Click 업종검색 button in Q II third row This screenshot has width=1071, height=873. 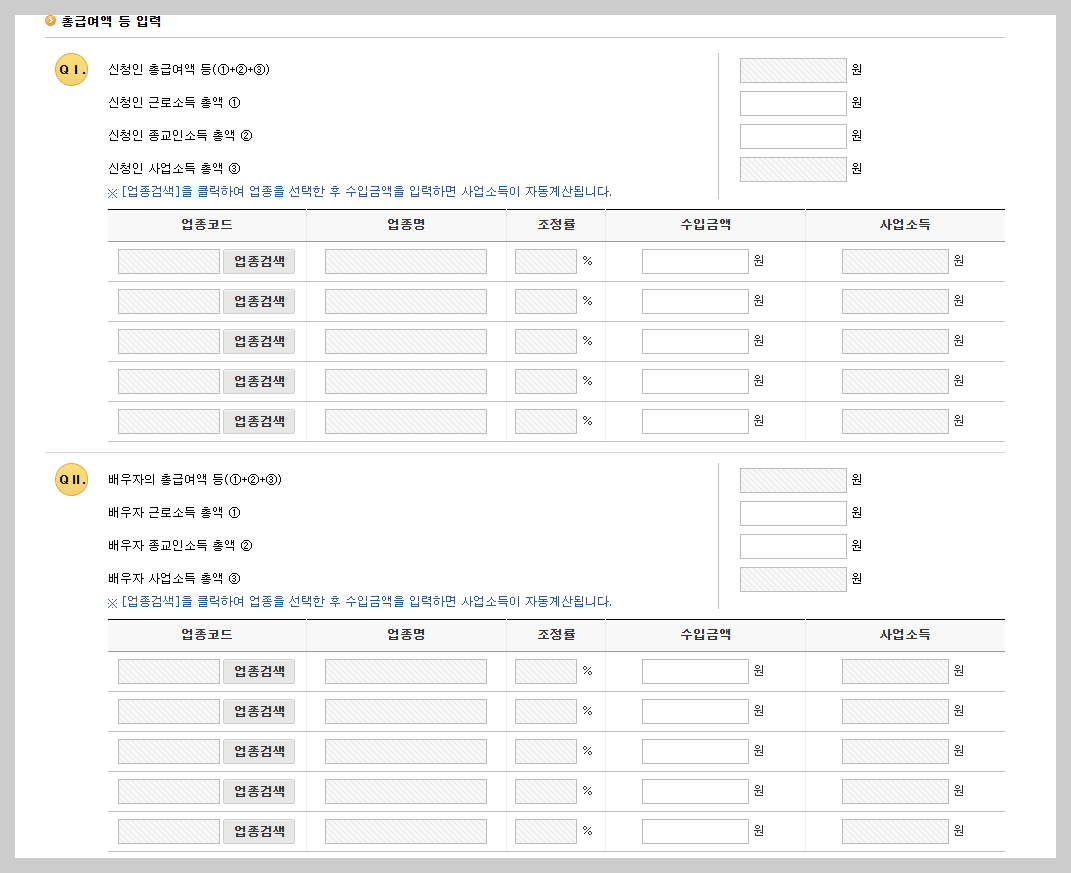tap(259, 751)
